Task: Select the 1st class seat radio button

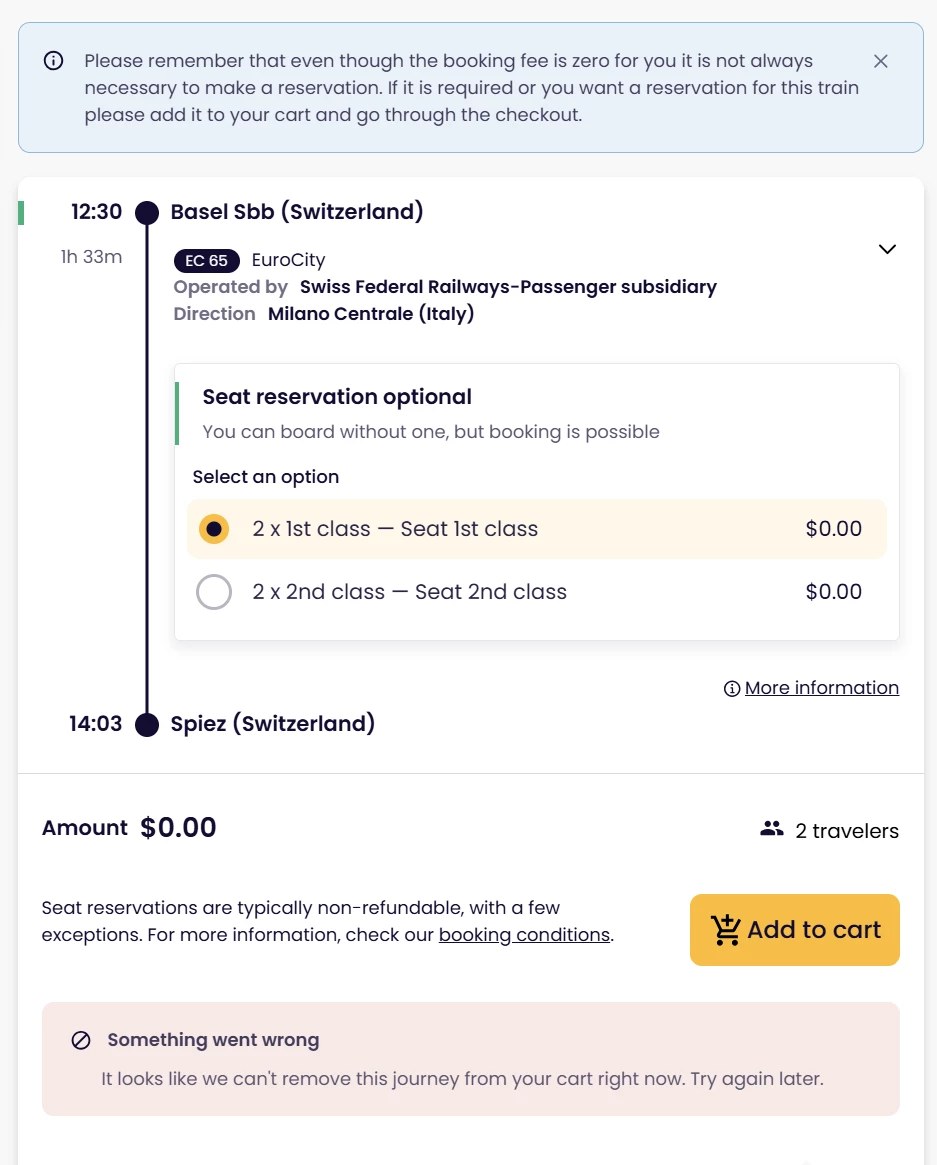Action: click(x=214, y=529)
